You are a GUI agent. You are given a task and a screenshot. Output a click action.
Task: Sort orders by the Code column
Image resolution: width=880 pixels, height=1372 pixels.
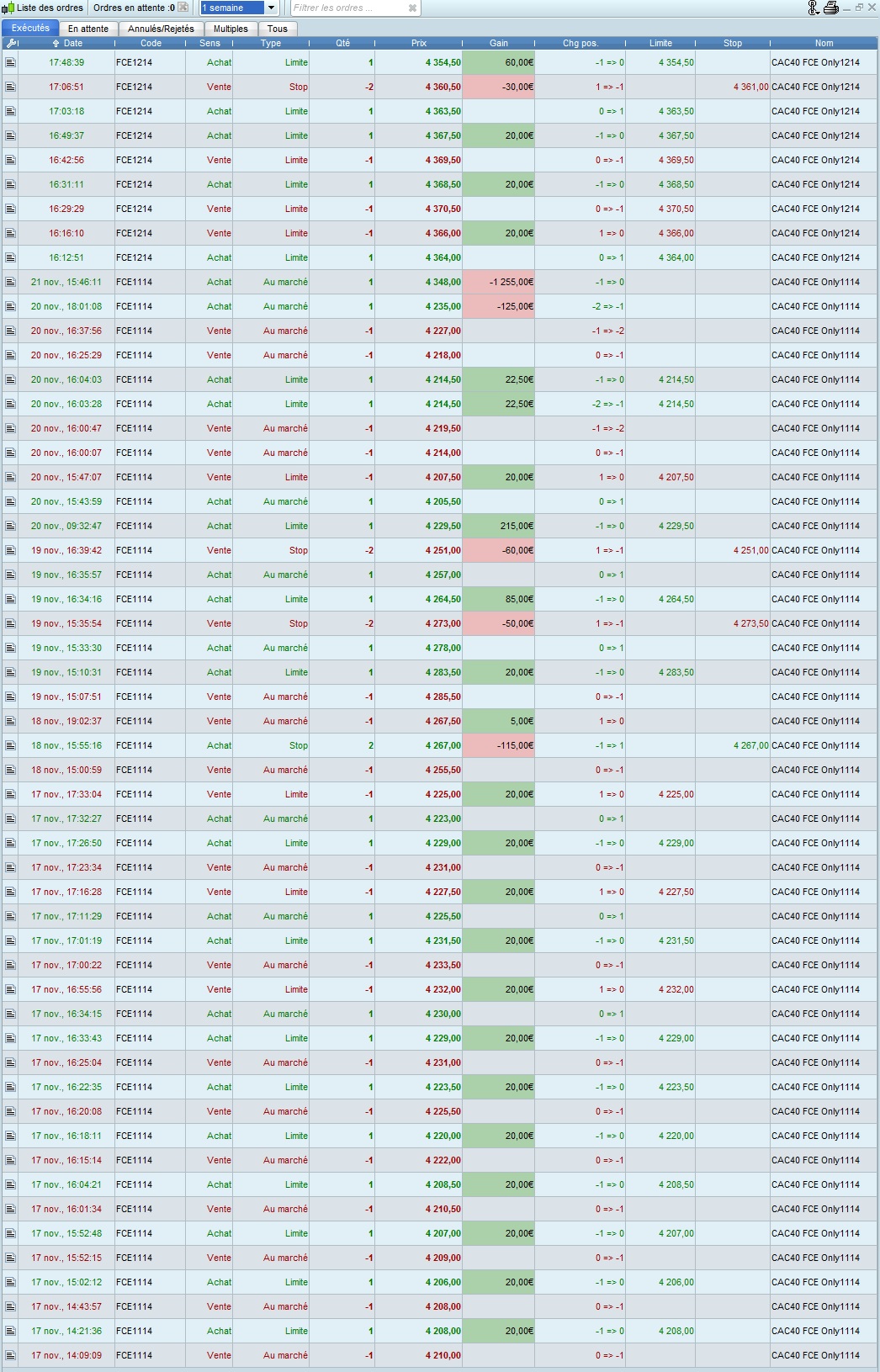tap(151, 43)
